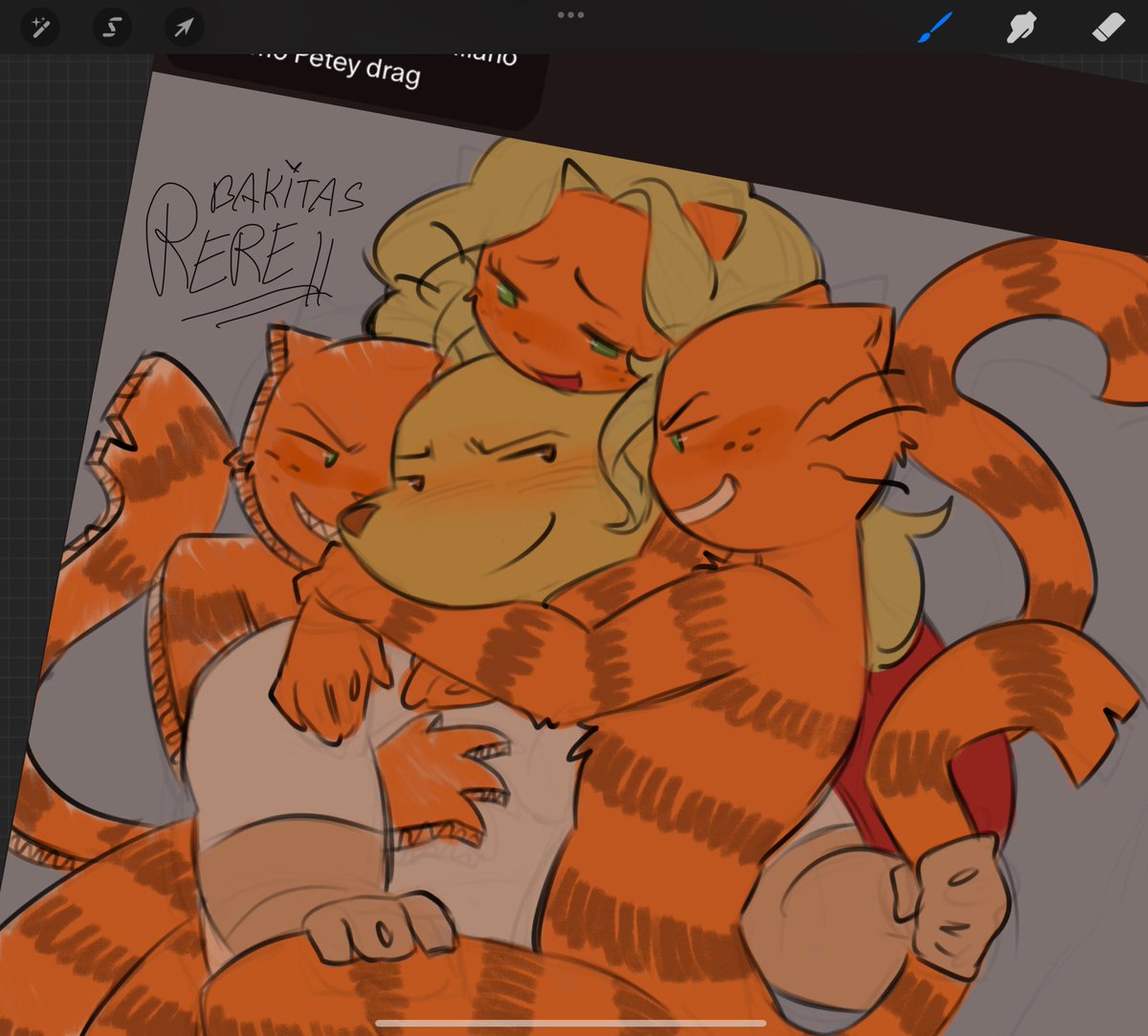The width and height of the screenshot is (1148, 1036).
Task: Activate the Transform arrow tool
Action: point(184,28)
